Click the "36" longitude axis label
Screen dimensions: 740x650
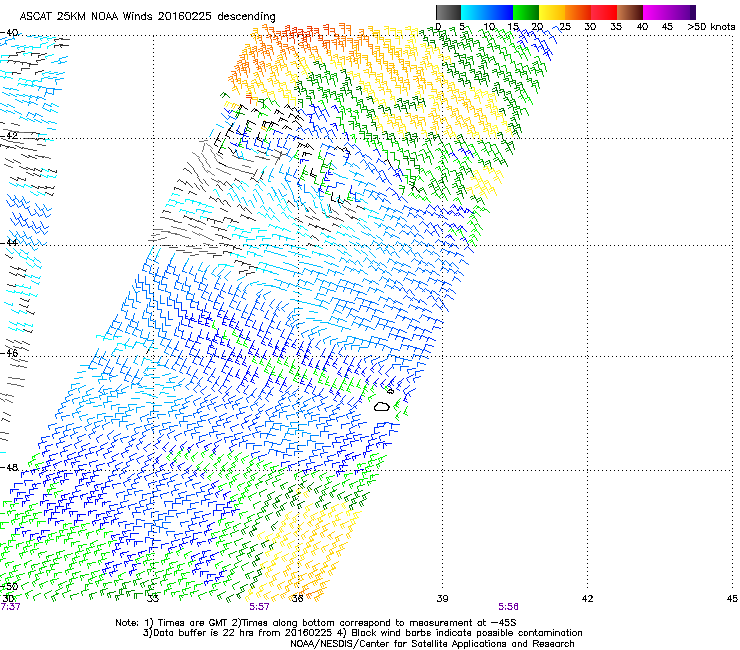(297, 599)
